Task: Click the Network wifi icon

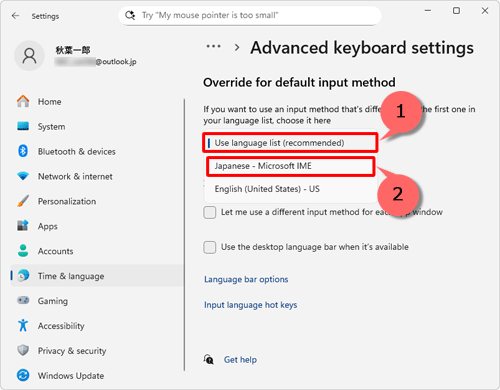Action: [23, 176]
